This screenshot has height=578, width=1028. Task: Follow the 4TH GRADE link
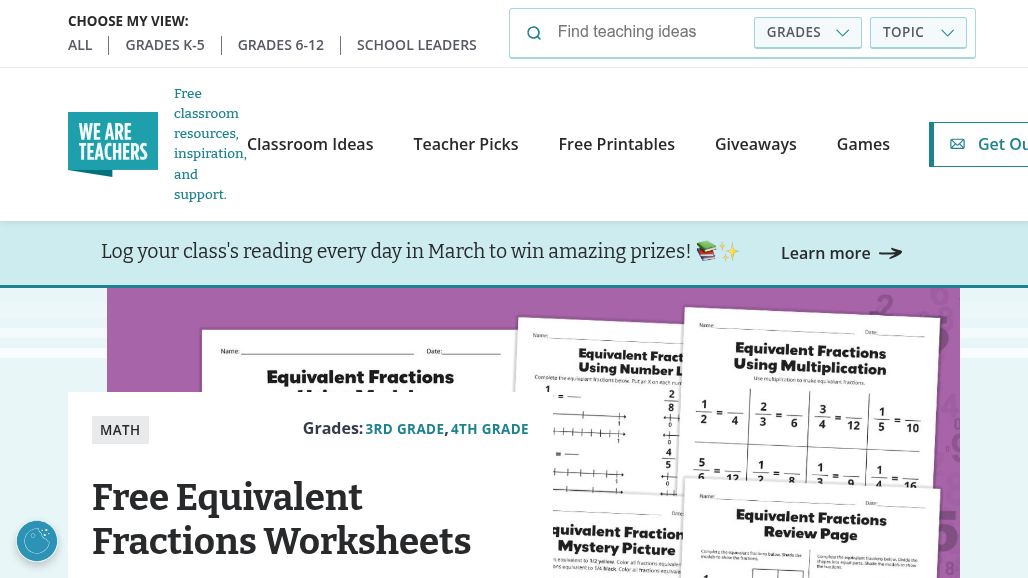[x=489, y=429]
